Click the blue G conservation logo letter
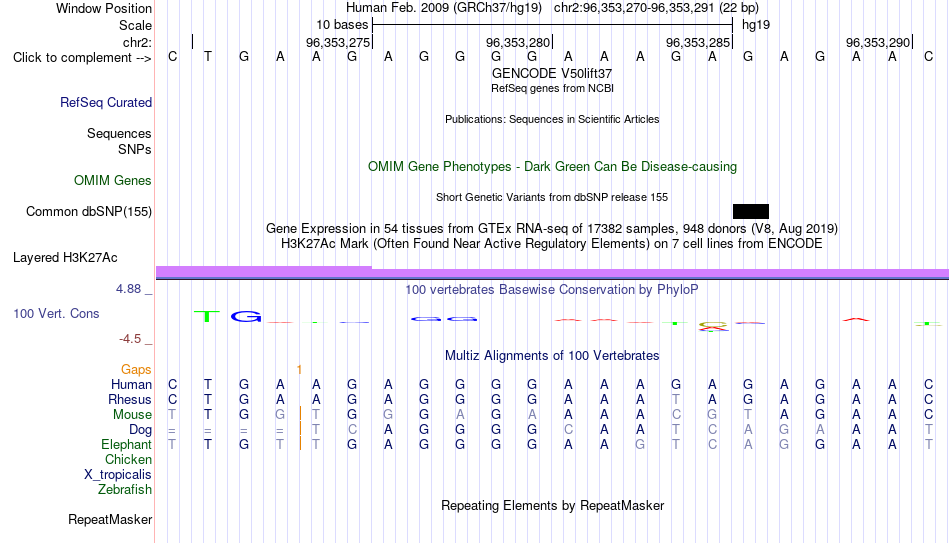Image resolution: width=950 pixels, height=543 pixels. coord(246,316)
